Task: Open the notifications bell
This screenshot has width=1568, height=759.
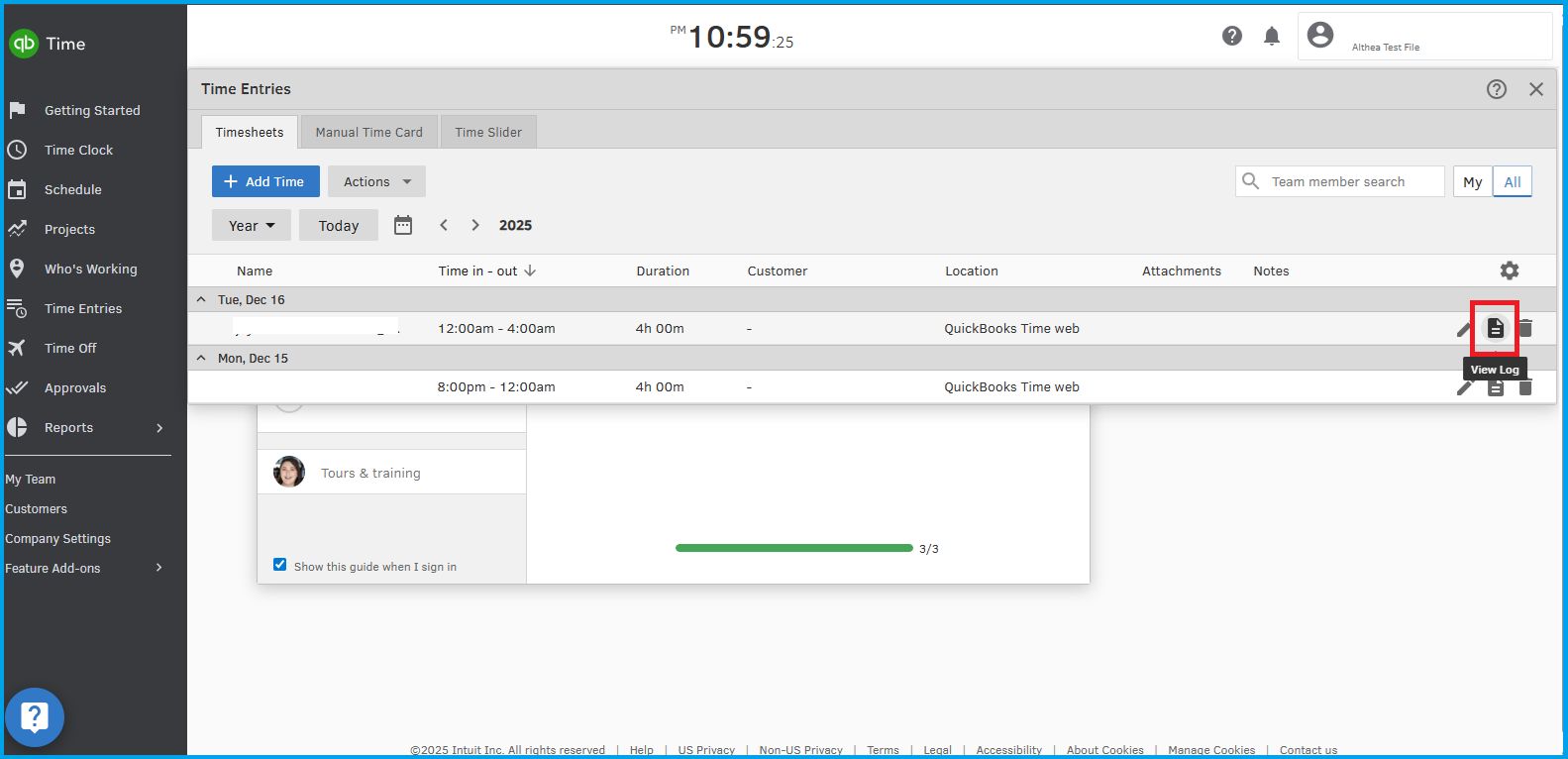Action: [x=1272, y=37]
